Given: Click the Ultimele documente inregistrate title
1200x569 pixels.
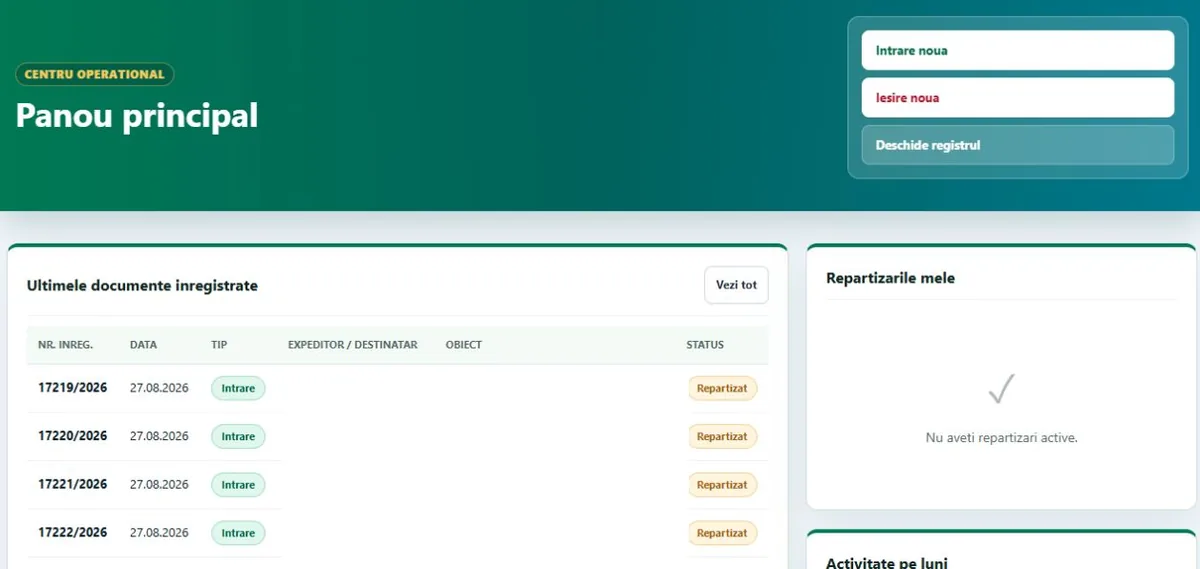Looking at the screenshot, I should (x=142, y=286).
